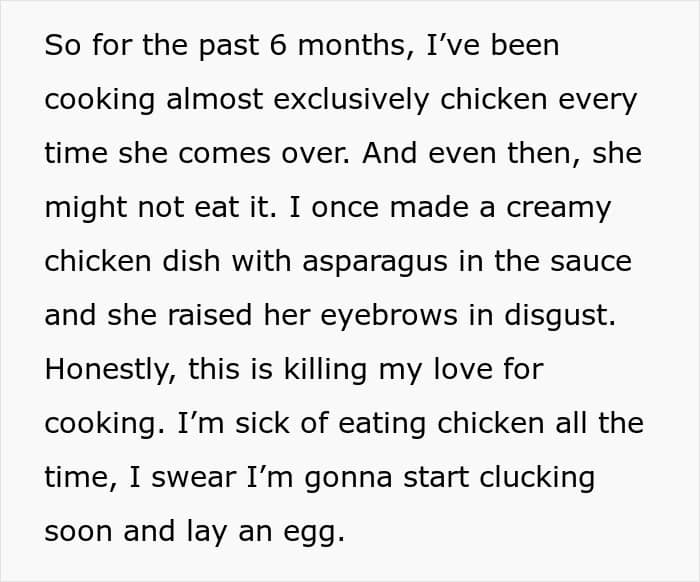
Task: Click the word "comes" in third line
Action: point(225,154)
